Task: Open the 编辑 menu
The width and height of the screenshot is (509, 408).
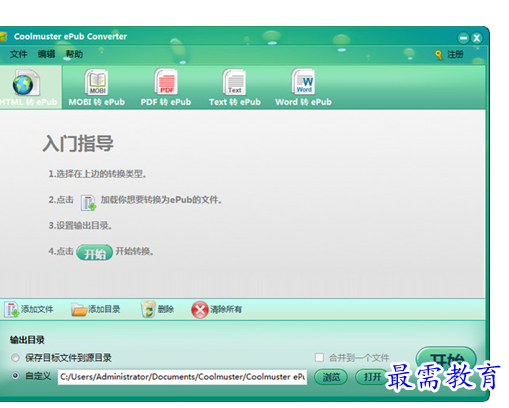Action: [46, 54]
